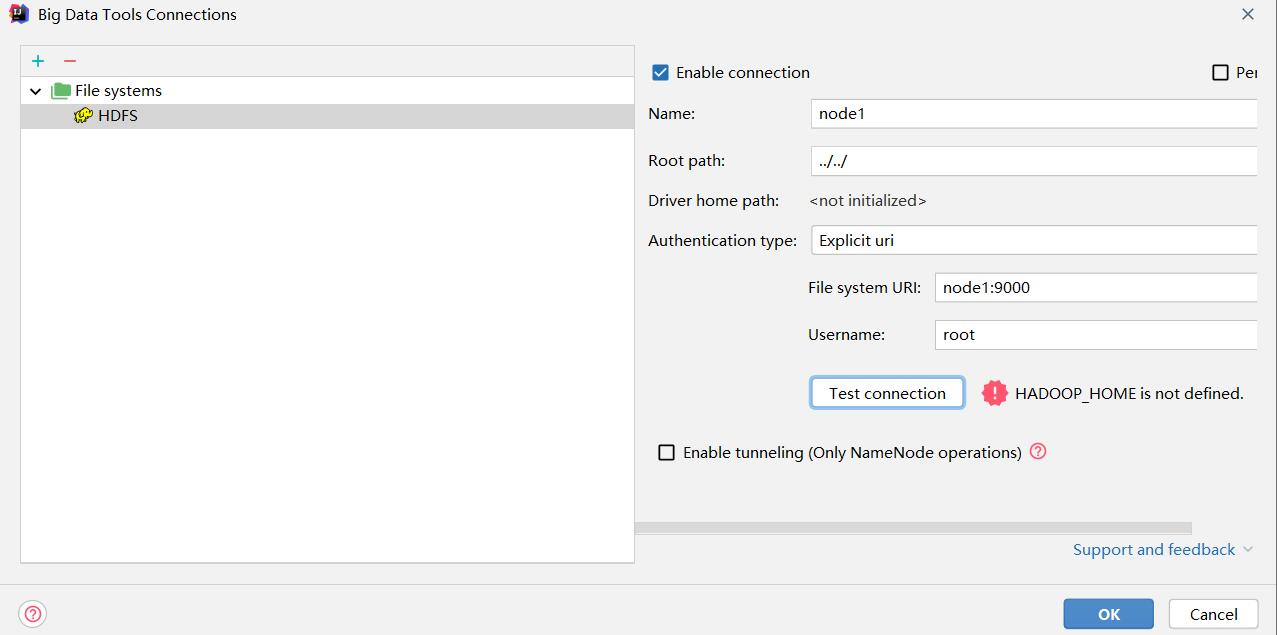Click the '<not initialized>' driver home path text
Image resolution: width=1277 pixels, height=635 pixels.
(868, 200)
